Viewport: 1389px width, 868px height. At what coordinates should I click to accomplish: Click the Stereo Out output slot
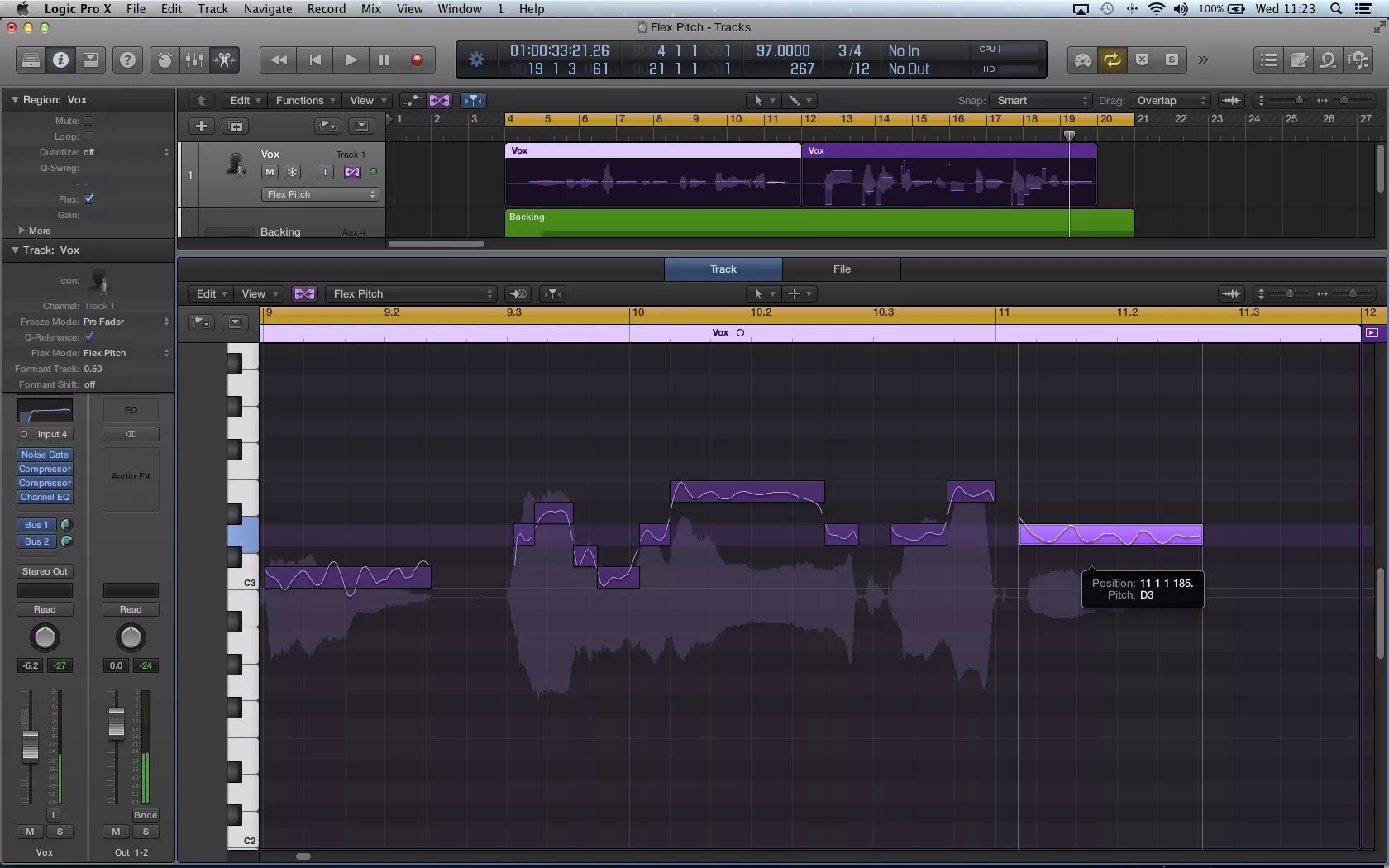pos(45,571)
